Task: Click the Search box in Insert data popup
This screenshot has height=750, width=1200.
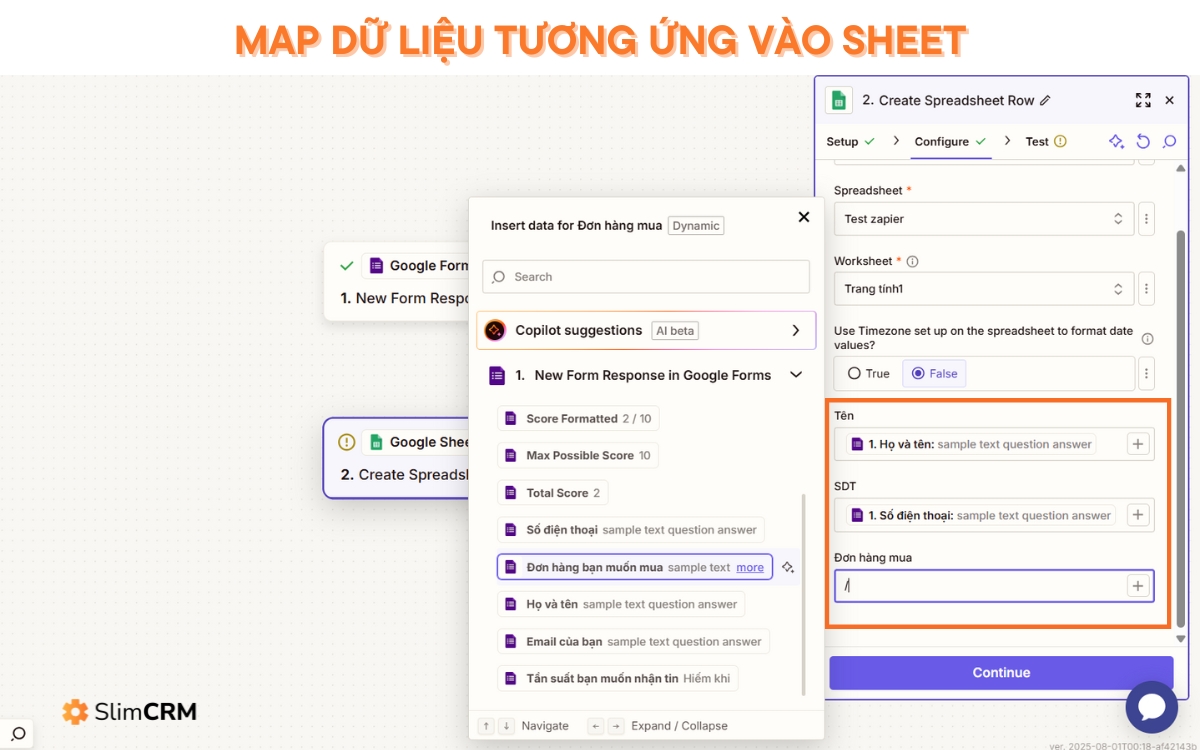Action: [646, 277]
